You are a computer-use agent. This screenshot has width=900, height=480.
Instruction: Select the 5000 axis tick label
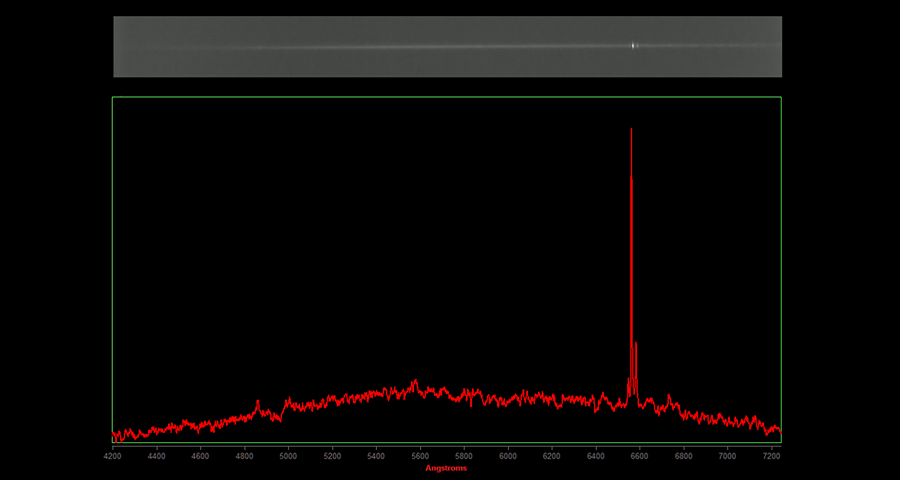(288, 456)
